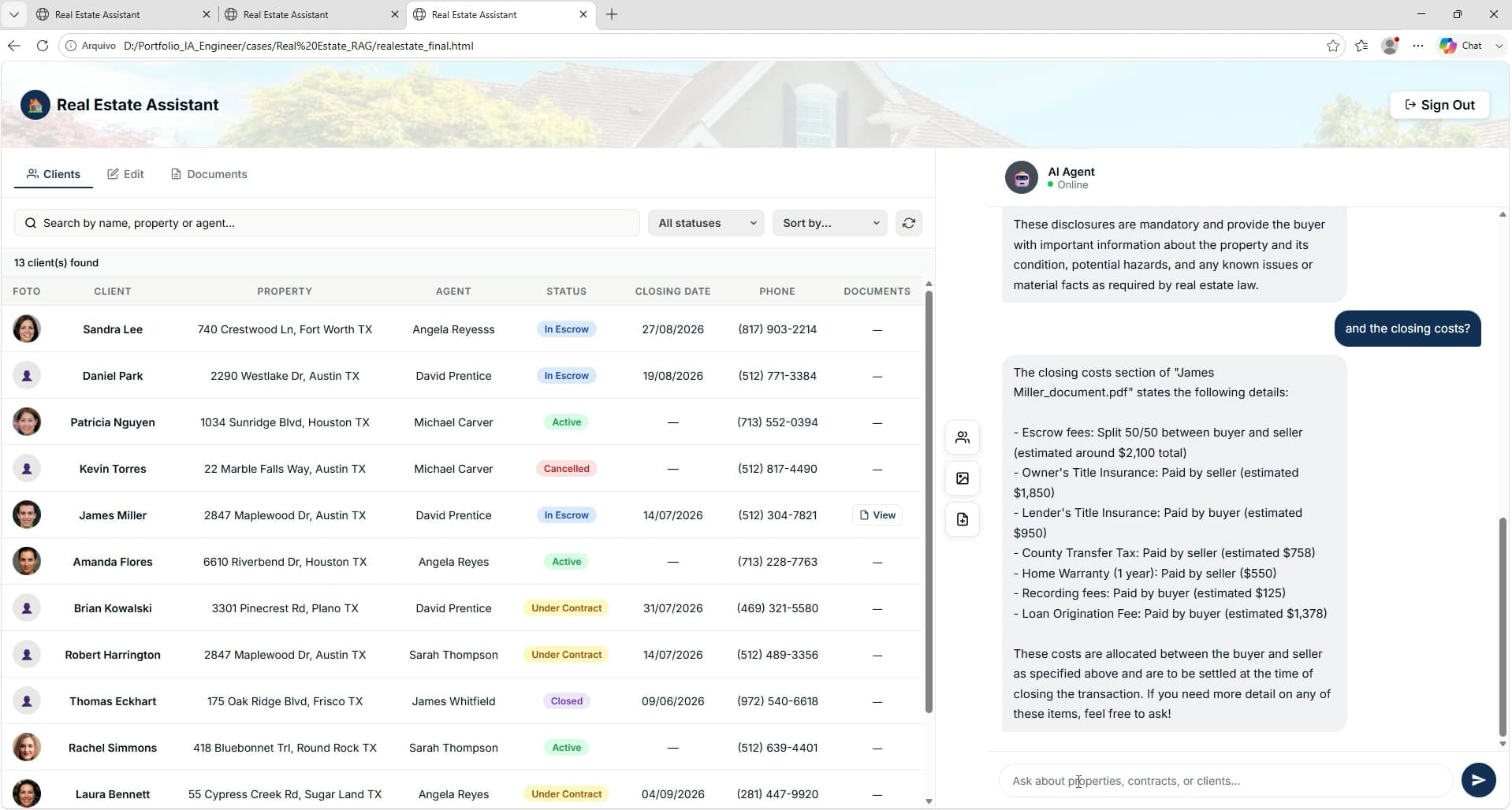The width and height of the screenshot is (1512, 810).
Task: Click Sandra Lee's In Escrow status badge
Action: pos(566,329)
